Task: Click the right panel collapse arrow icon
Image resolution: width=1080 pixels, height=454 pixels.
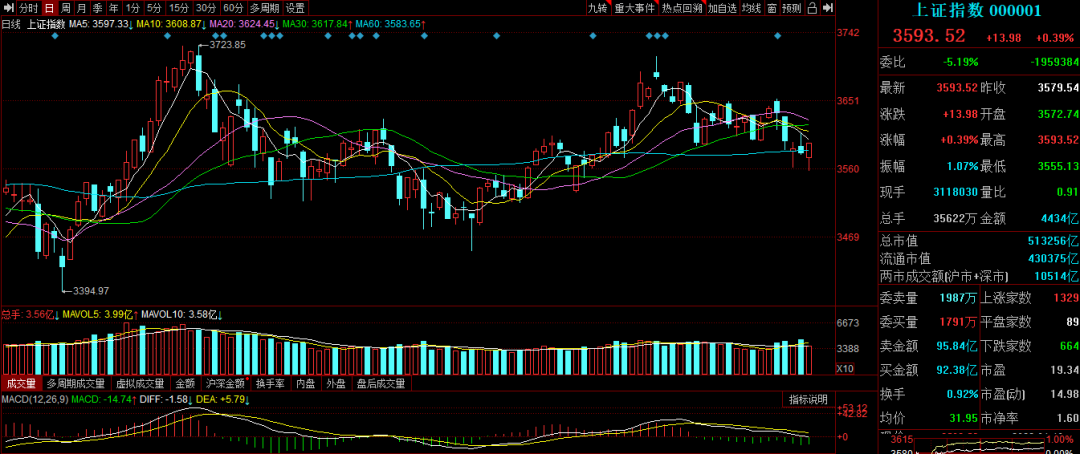Action: pos(829,8)
